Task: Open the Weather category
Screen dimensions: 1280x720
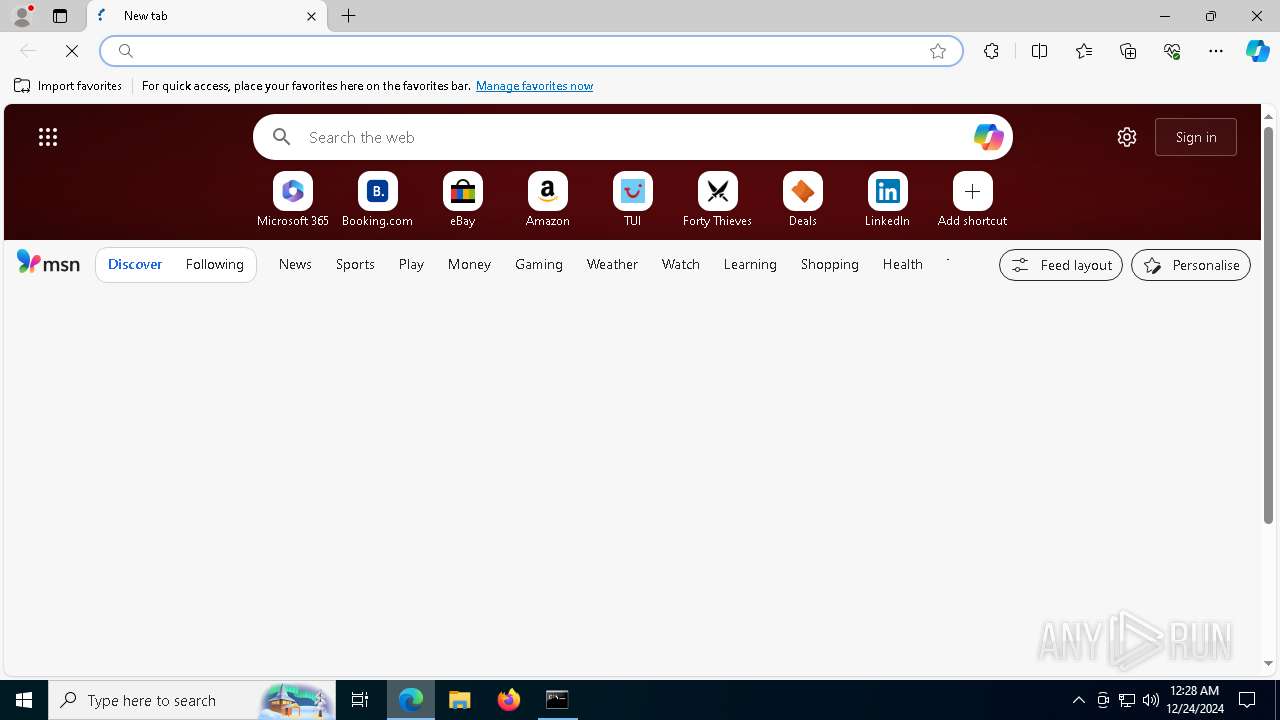Action: tap(612, 264)
